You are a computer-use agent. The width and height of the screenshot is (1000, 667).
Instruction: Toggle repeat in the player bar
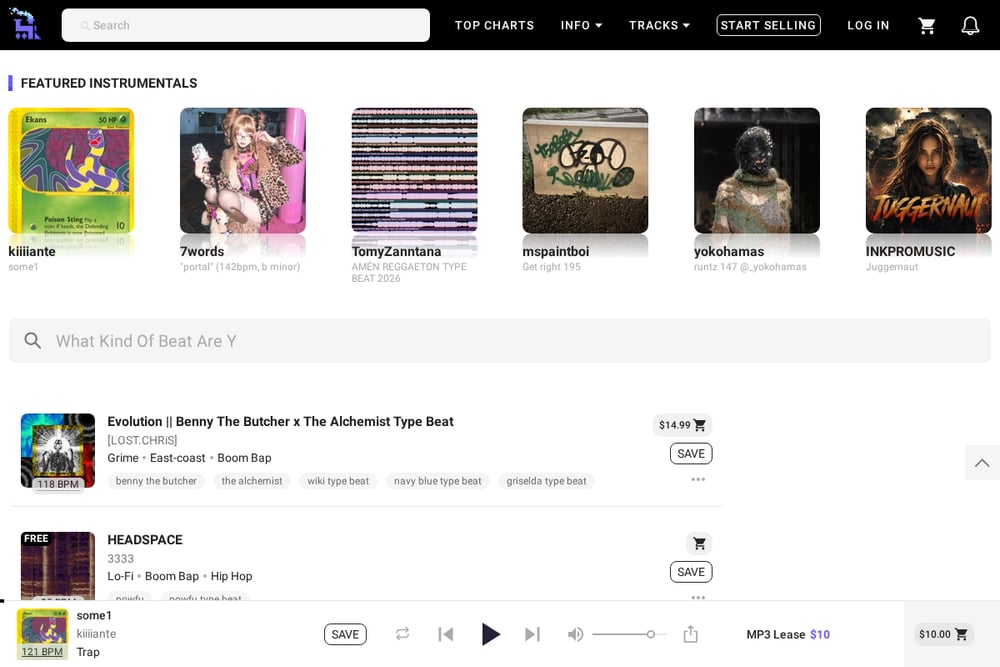pyautogui.click(x=402, y=634)
